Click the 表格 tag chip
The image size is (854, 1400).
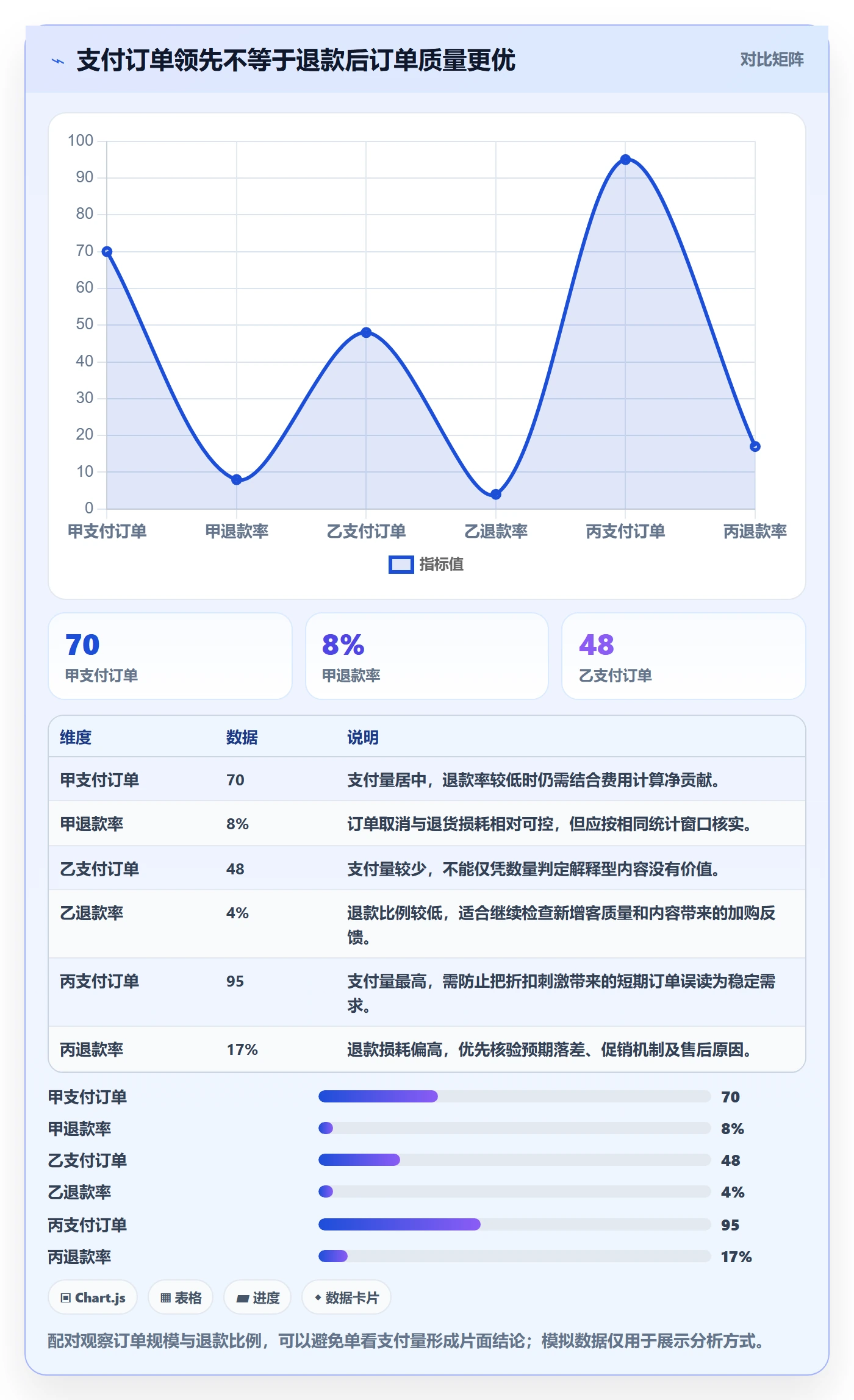(x=181, y=1298)
